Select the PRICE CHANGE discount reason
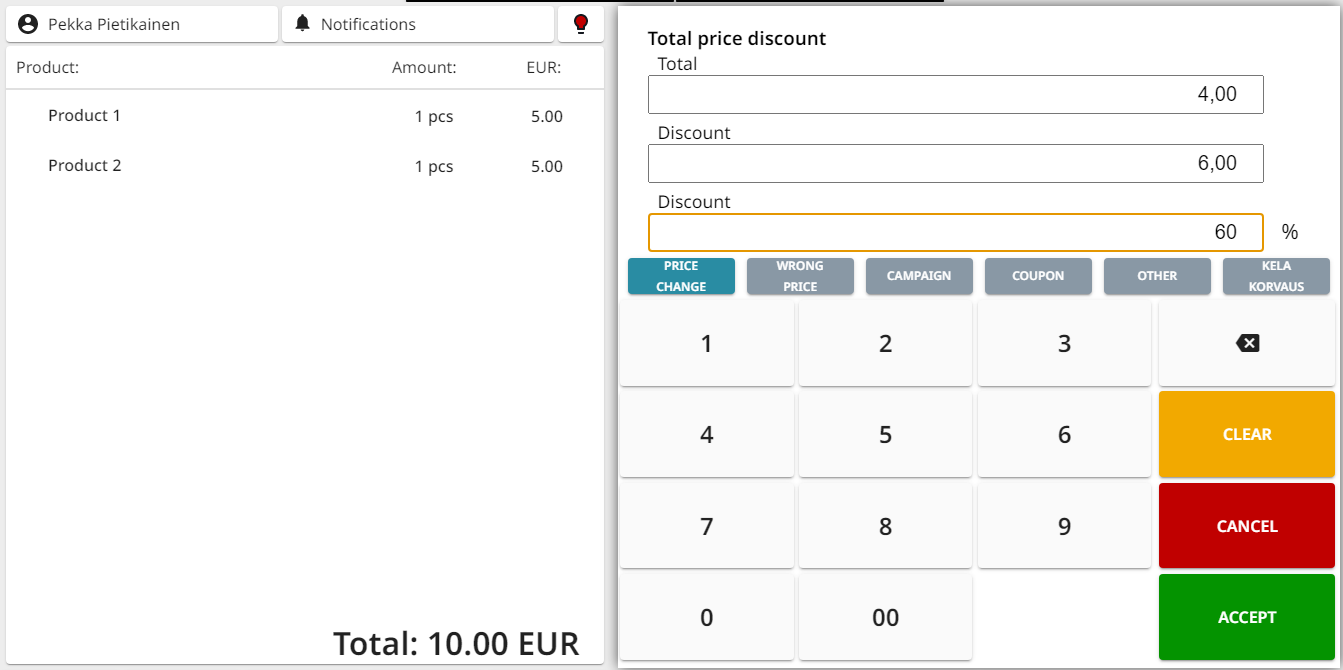 [681, 275]
